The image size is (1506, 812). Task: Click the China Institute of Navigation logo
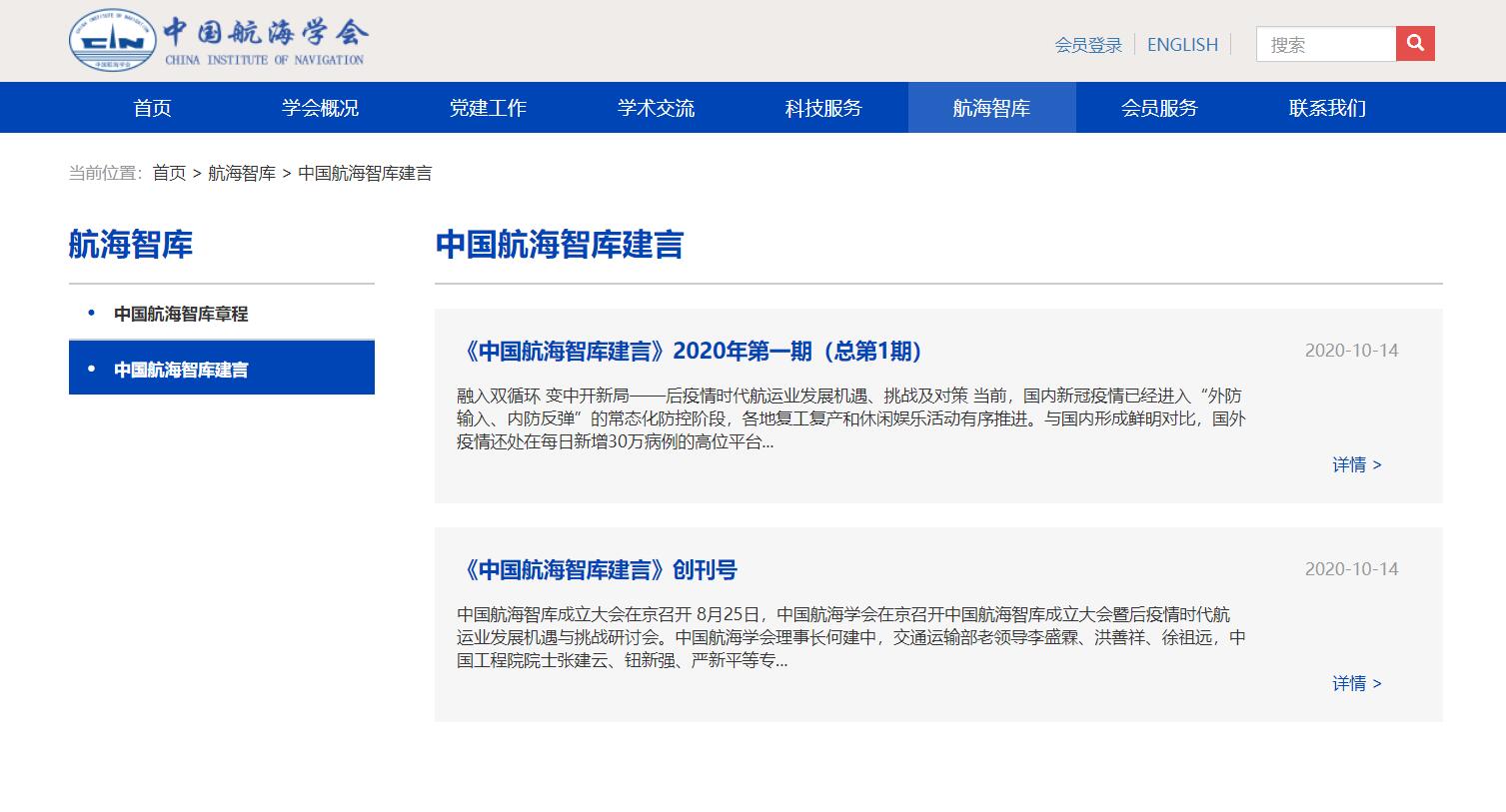(218, 40)
